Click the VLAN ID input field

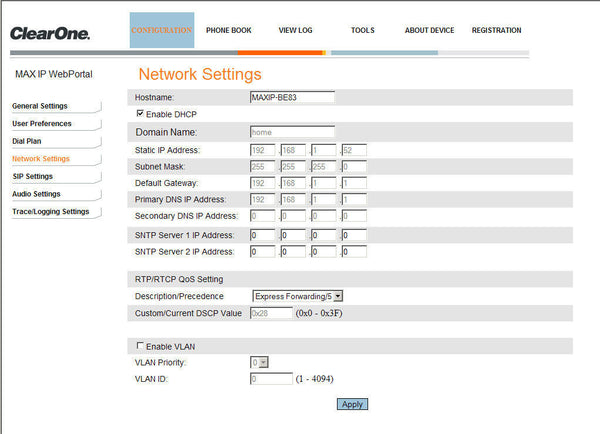pyautogui.click(x=271, y=379)
